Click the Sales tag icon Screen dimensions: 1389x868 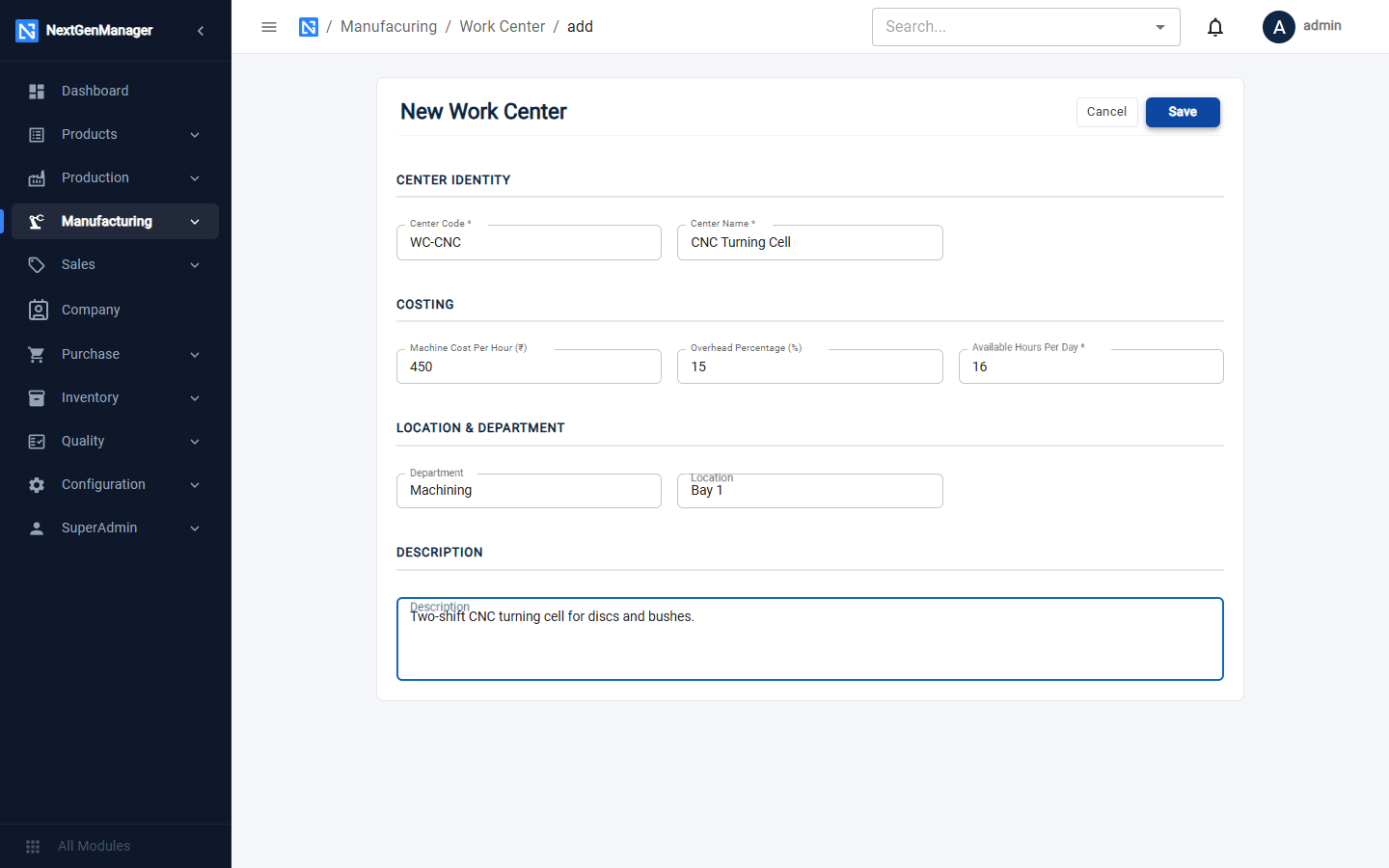click(x=37, y=265)
